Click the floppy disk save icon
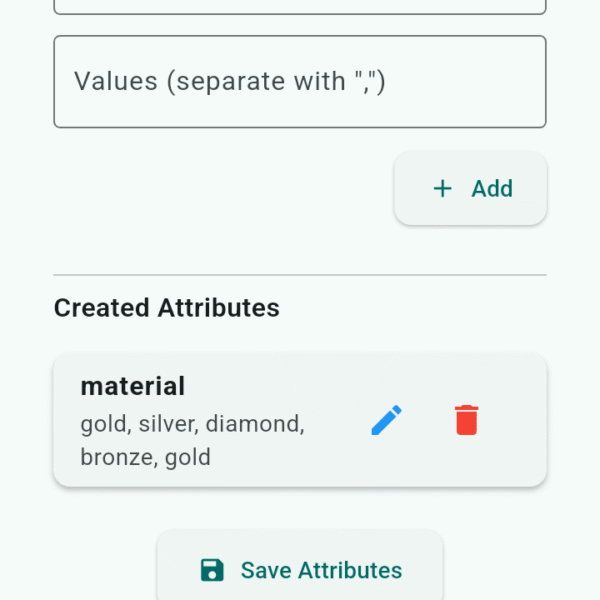 [212, 570]
